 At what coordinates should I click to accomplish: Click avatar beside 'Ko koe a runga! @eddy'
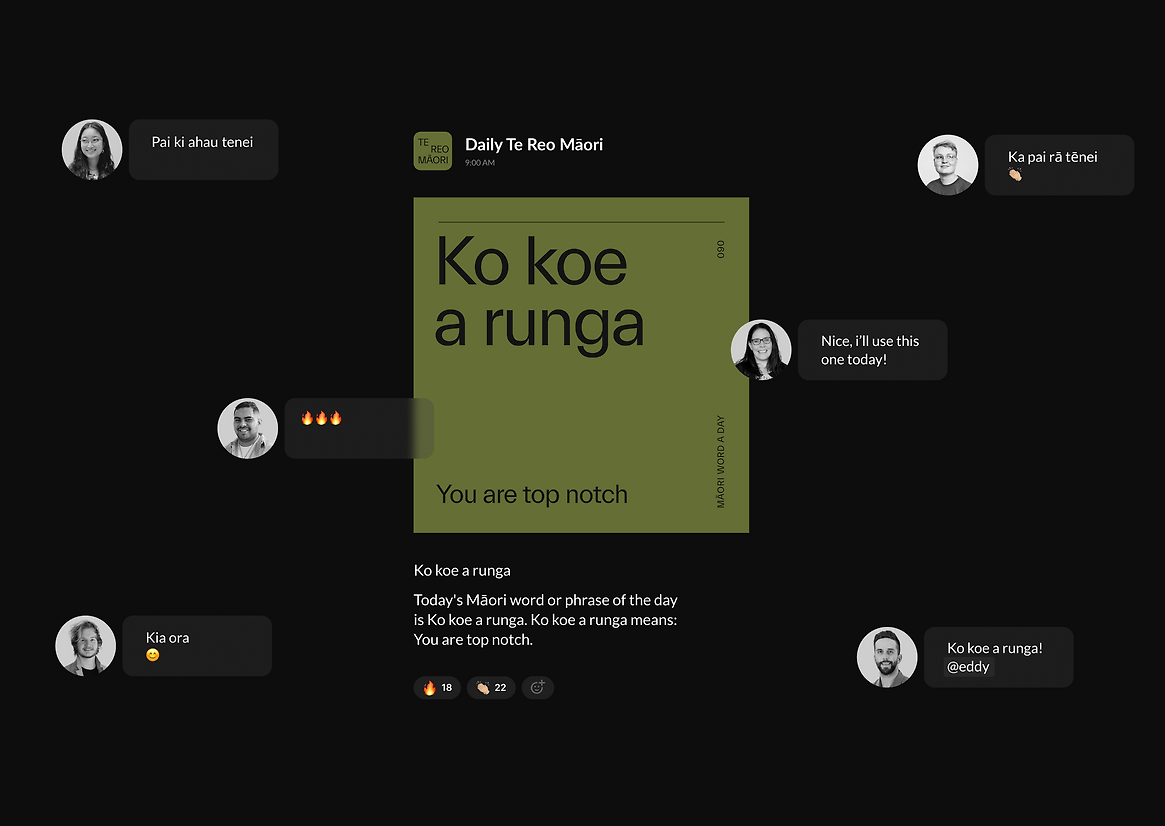point(887,657)
